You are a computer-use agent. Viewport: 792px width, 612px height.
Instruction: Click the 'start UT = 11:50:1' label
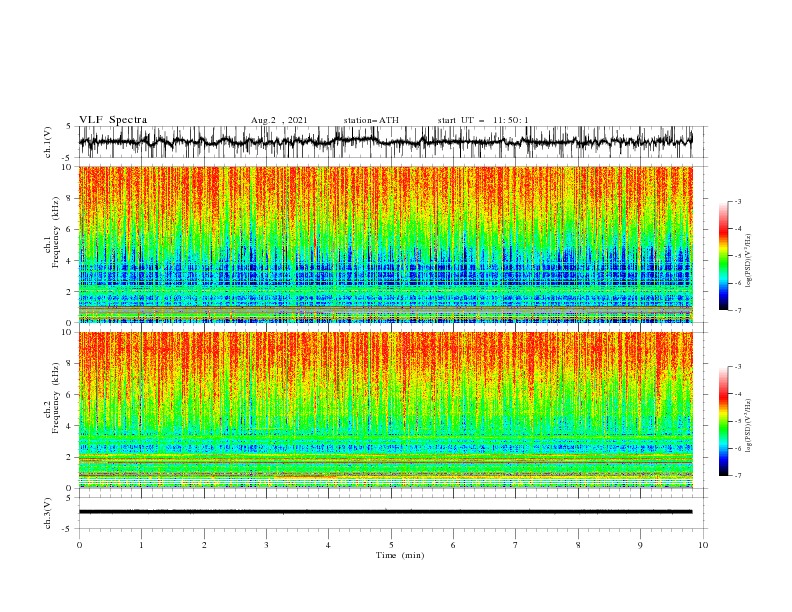[x=482, y=120]
